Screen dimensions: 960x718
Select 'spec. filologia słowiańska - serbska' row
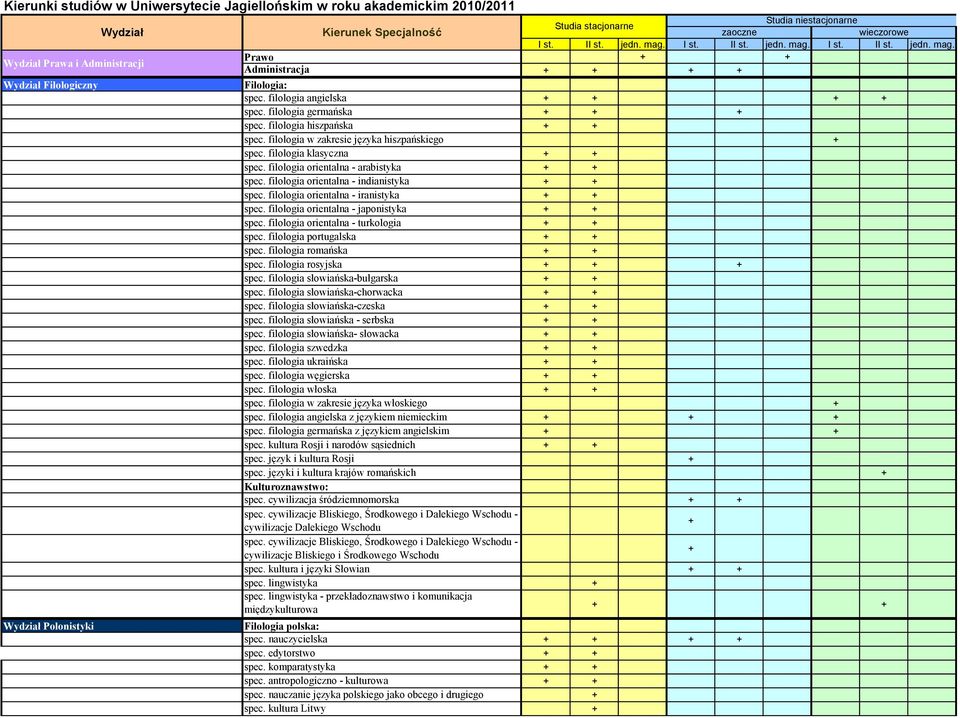click(x=381, y=320)
